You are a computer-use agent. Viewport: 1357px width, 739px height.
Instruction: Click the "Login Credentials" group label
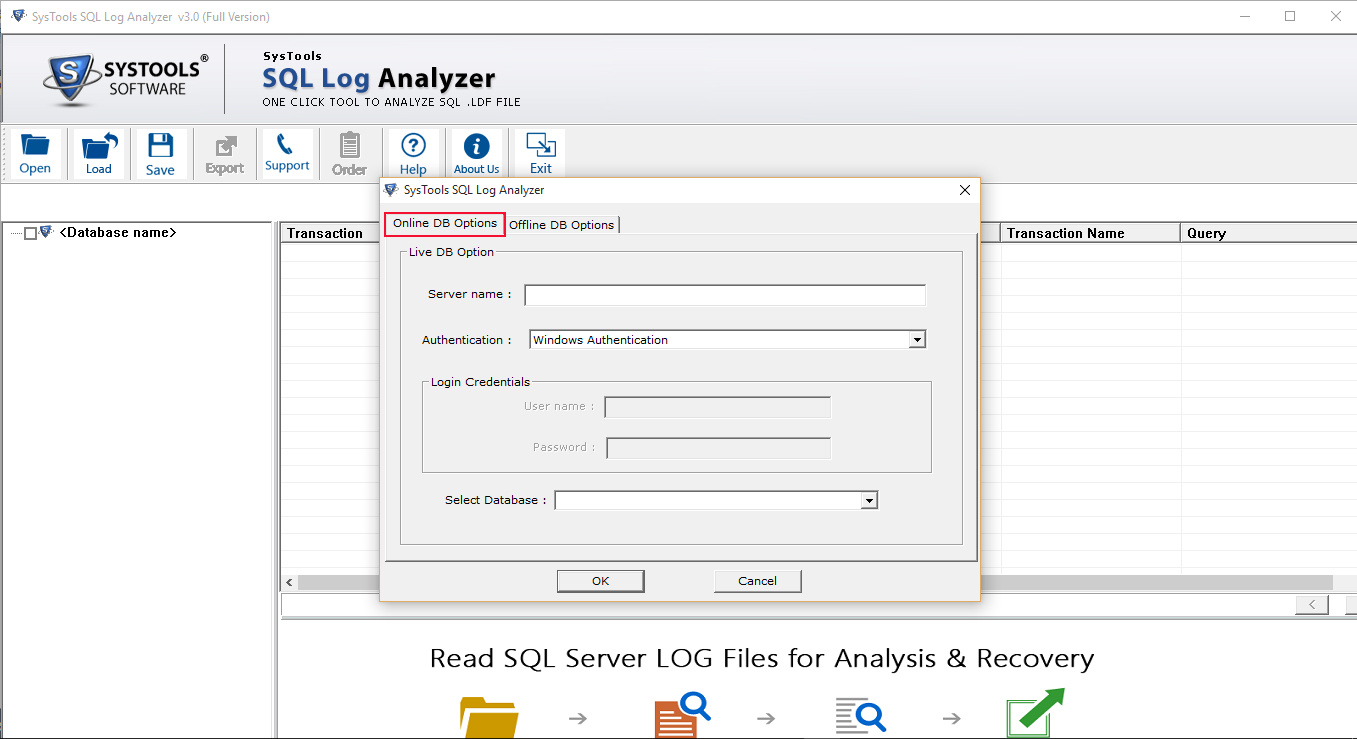(x=481, y=382)
